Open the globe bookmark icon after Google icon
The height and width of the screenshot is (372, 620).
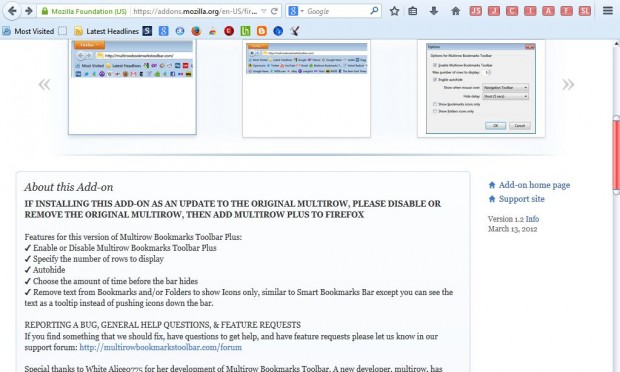point(180,31)
